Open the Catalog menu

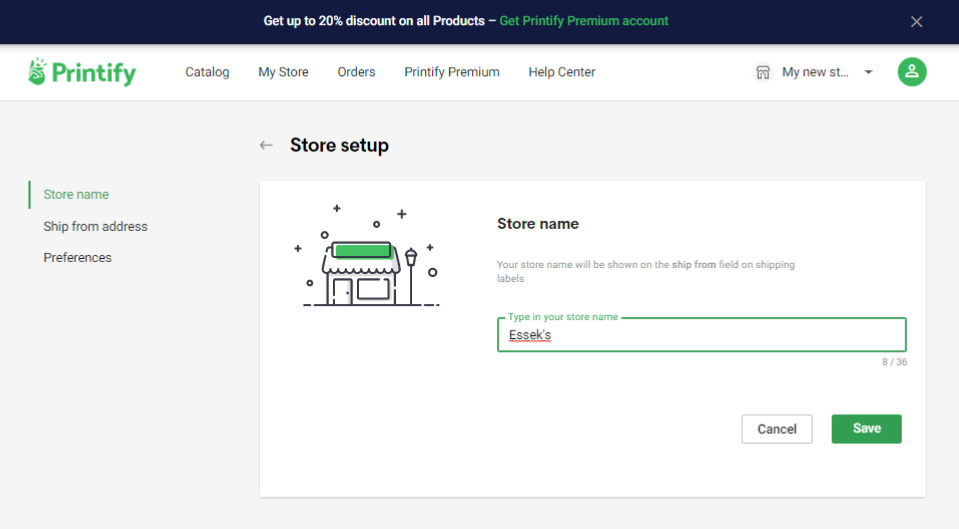click(207, 72)
